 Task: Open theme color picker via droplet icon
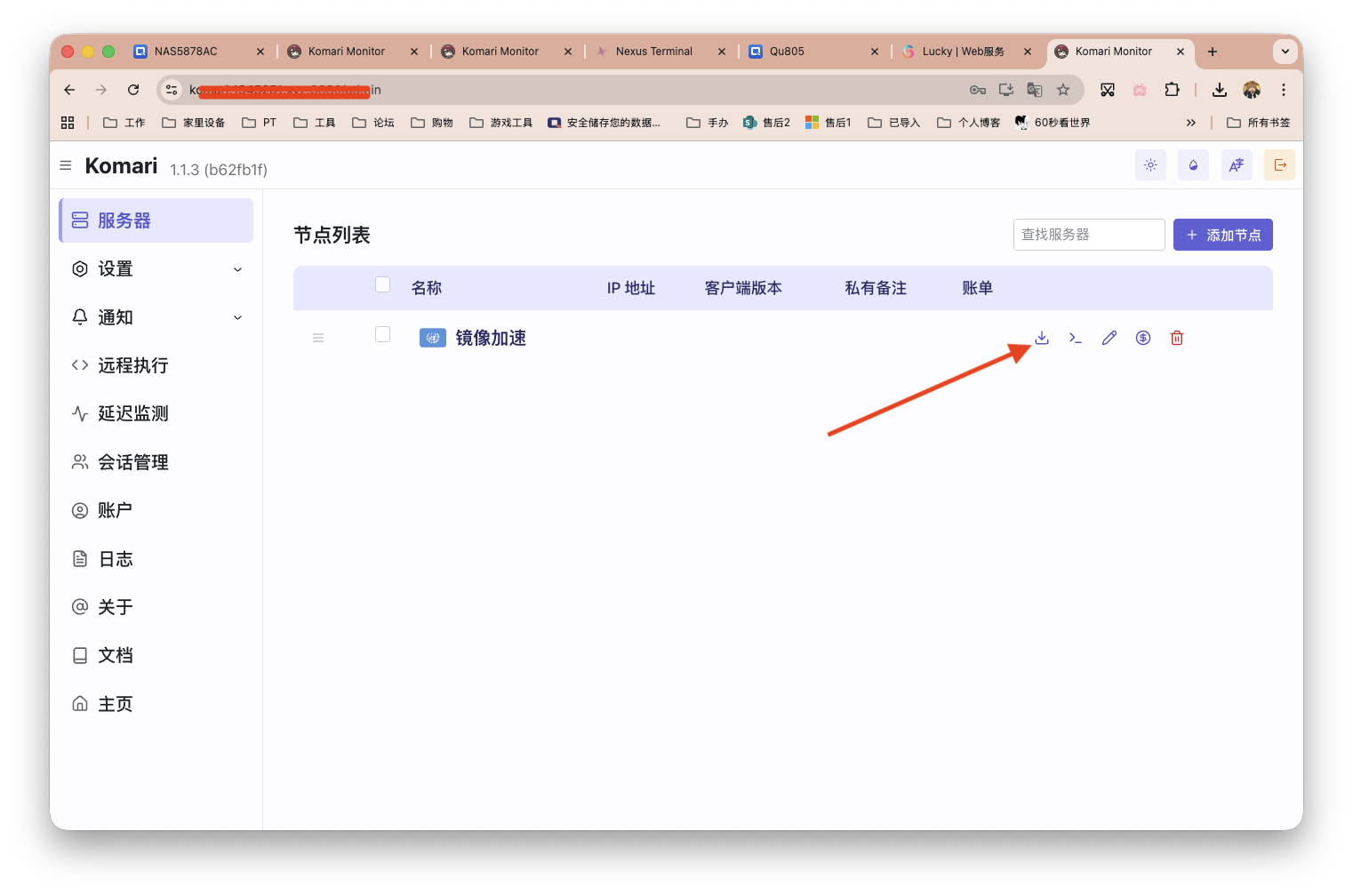click(1193, 164)
